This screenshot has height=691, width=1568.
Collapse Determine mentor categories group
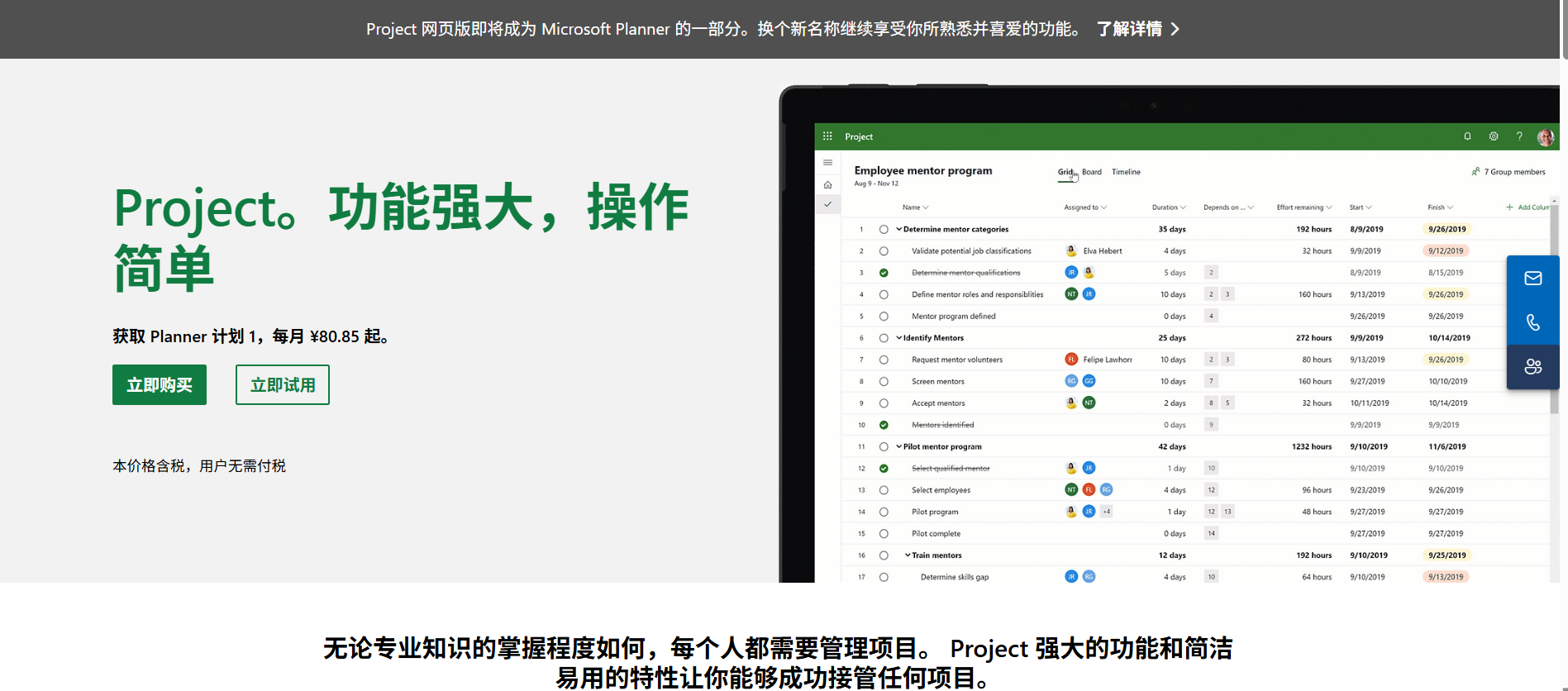click(898, 229)
